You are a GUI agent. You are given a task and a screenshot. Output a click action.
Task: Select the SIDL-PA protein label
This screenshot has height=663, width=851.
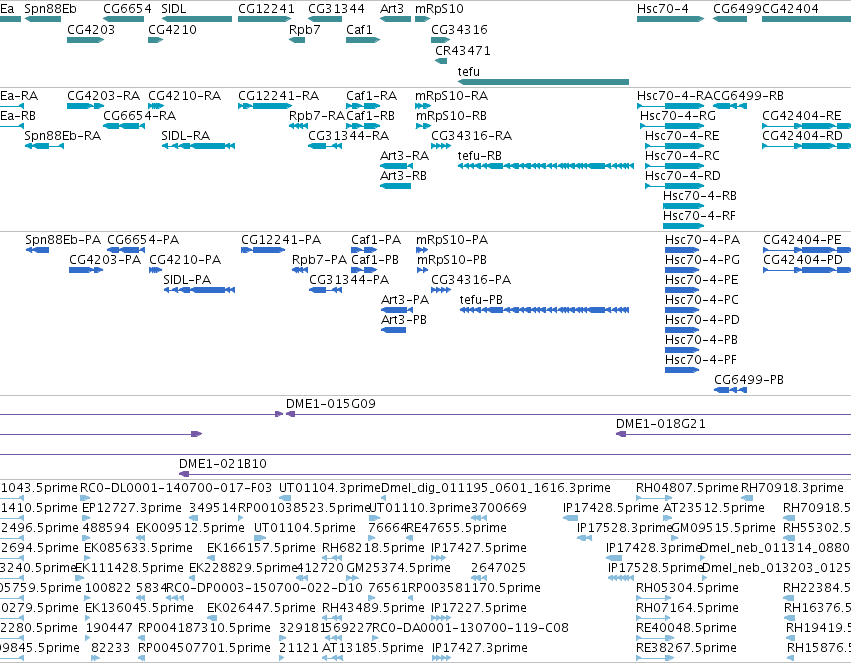[x=187, y=280]
